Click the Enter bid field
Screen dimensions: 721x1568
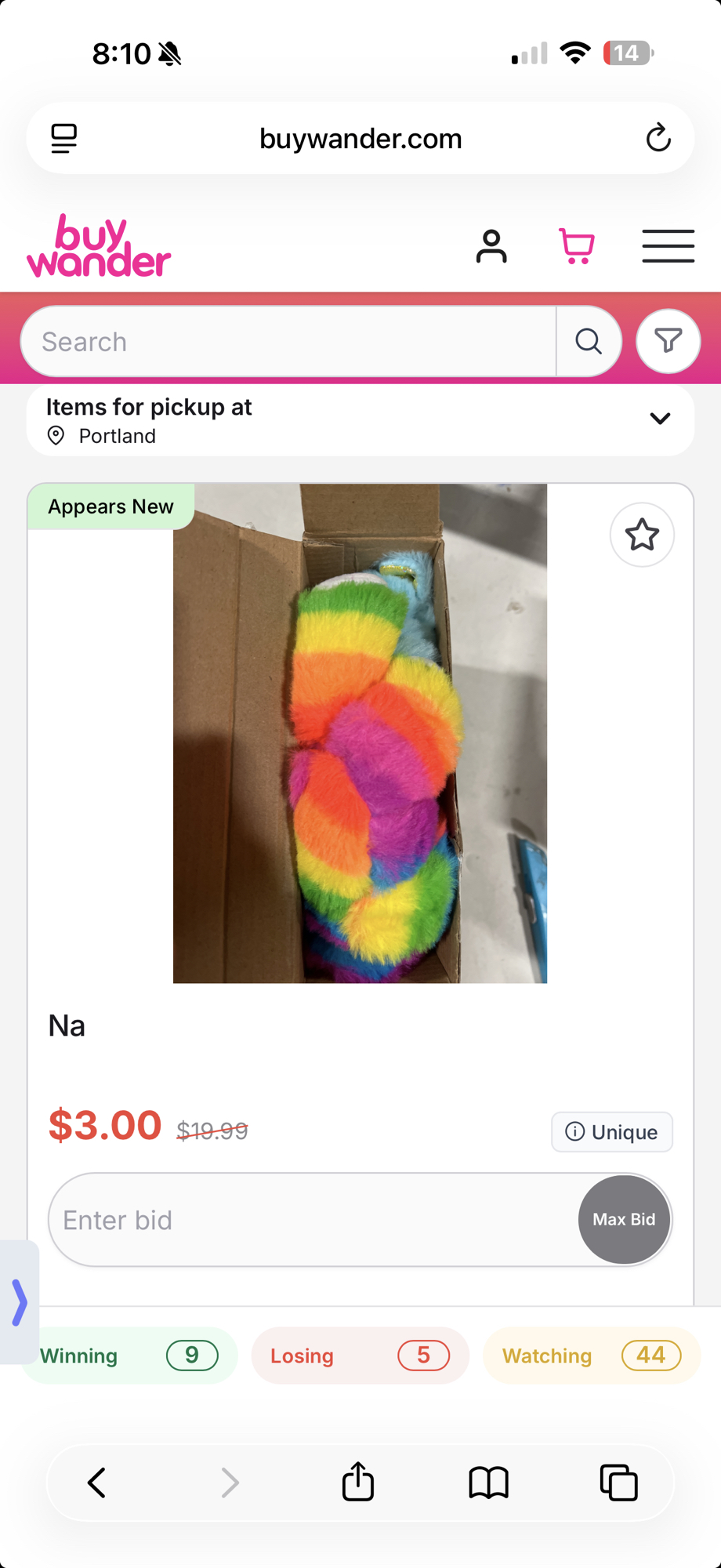click(x=313, y=1220)
